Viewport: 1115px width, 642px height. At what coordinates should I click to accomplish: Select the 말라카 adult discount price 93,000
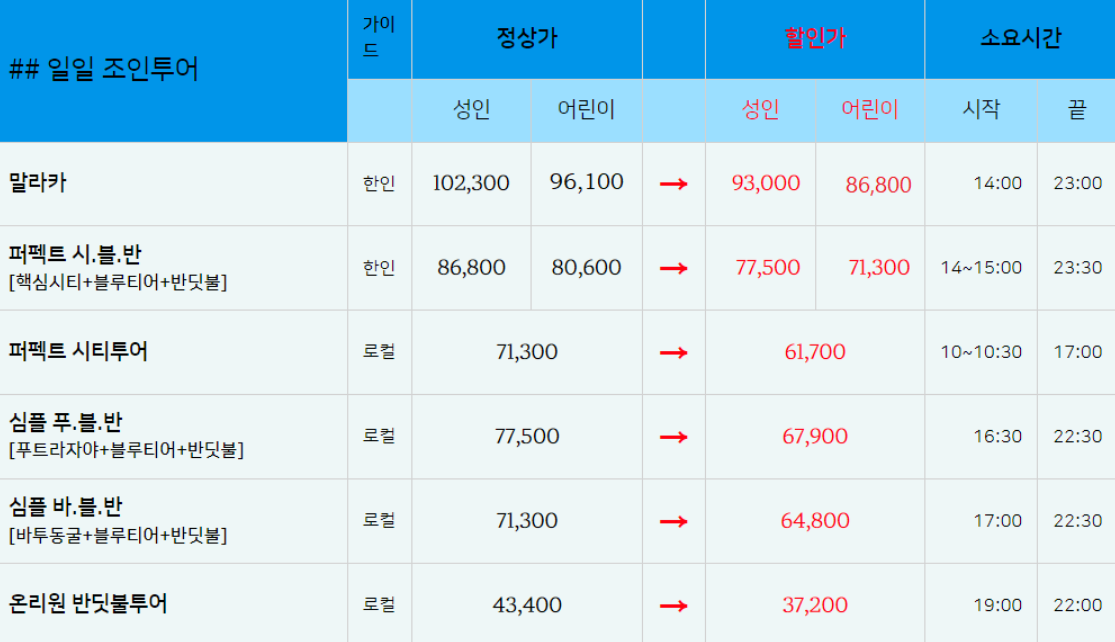click(x=766, y=183)
